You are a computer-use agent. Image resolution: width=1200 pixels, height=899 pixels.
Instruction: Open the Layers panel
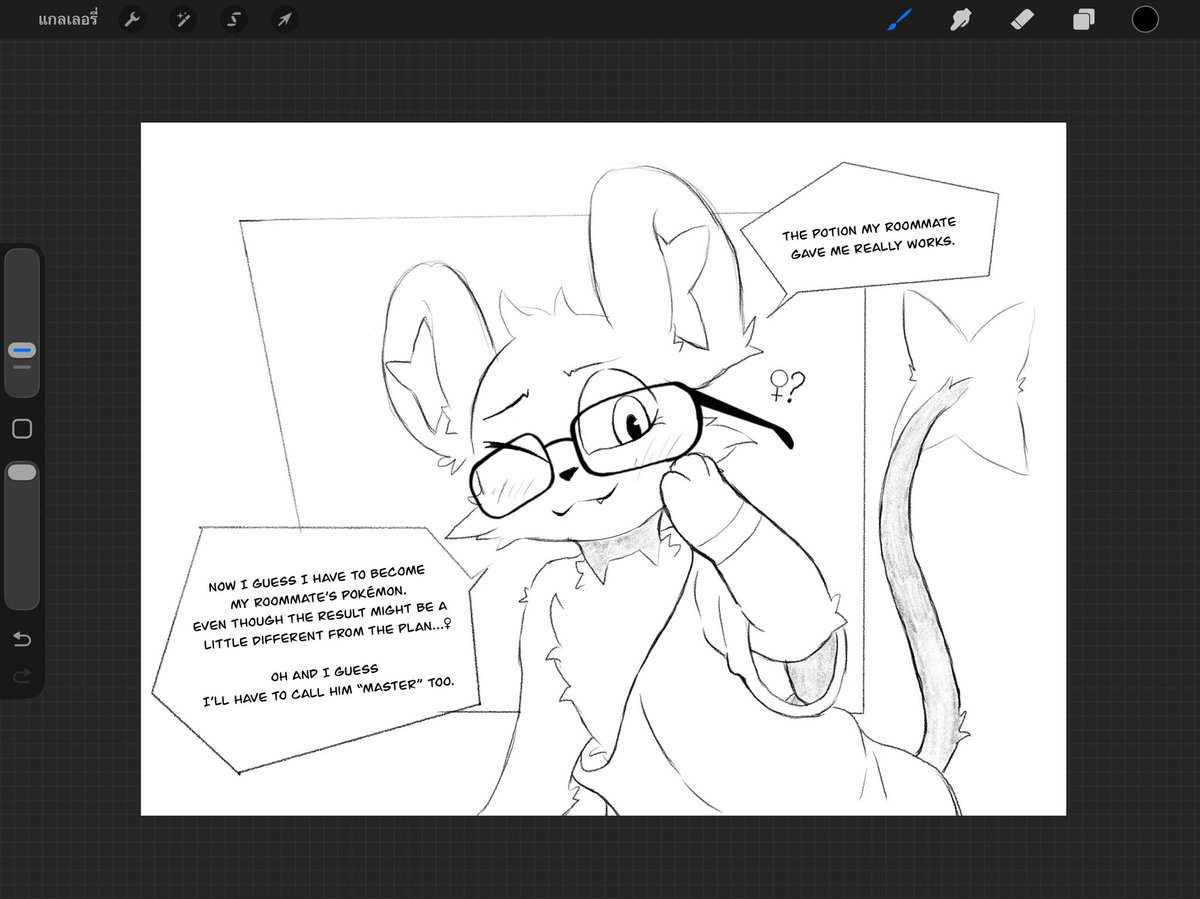pyautogui.click(x=1083, y=19)
